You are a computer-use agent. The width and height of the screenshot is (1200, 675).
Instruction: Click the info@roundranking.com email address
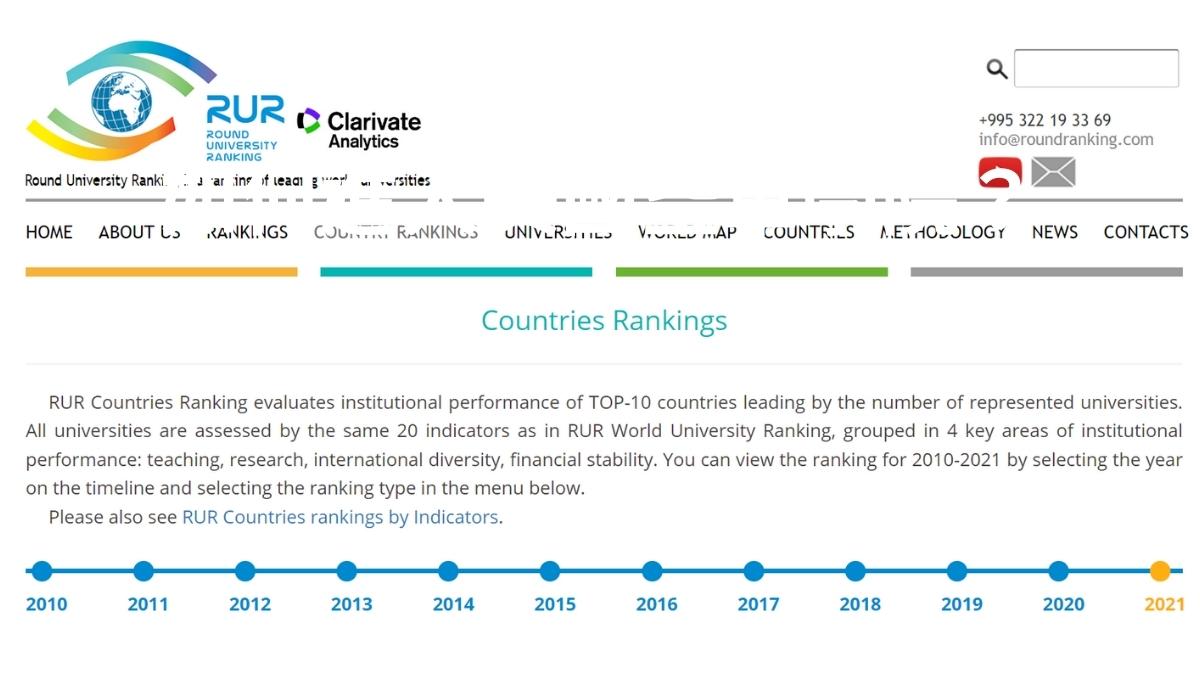click(x=1066, y=140)
